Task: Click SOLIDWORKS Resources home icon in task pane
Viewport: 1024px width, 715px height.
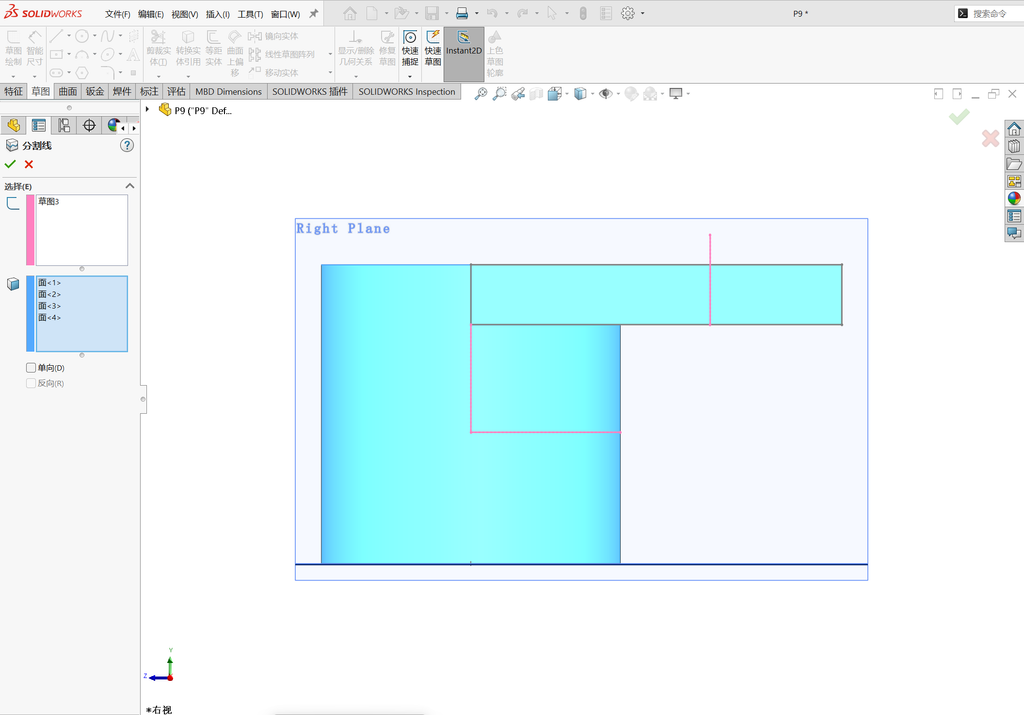Action: [x=1014, y=129]
